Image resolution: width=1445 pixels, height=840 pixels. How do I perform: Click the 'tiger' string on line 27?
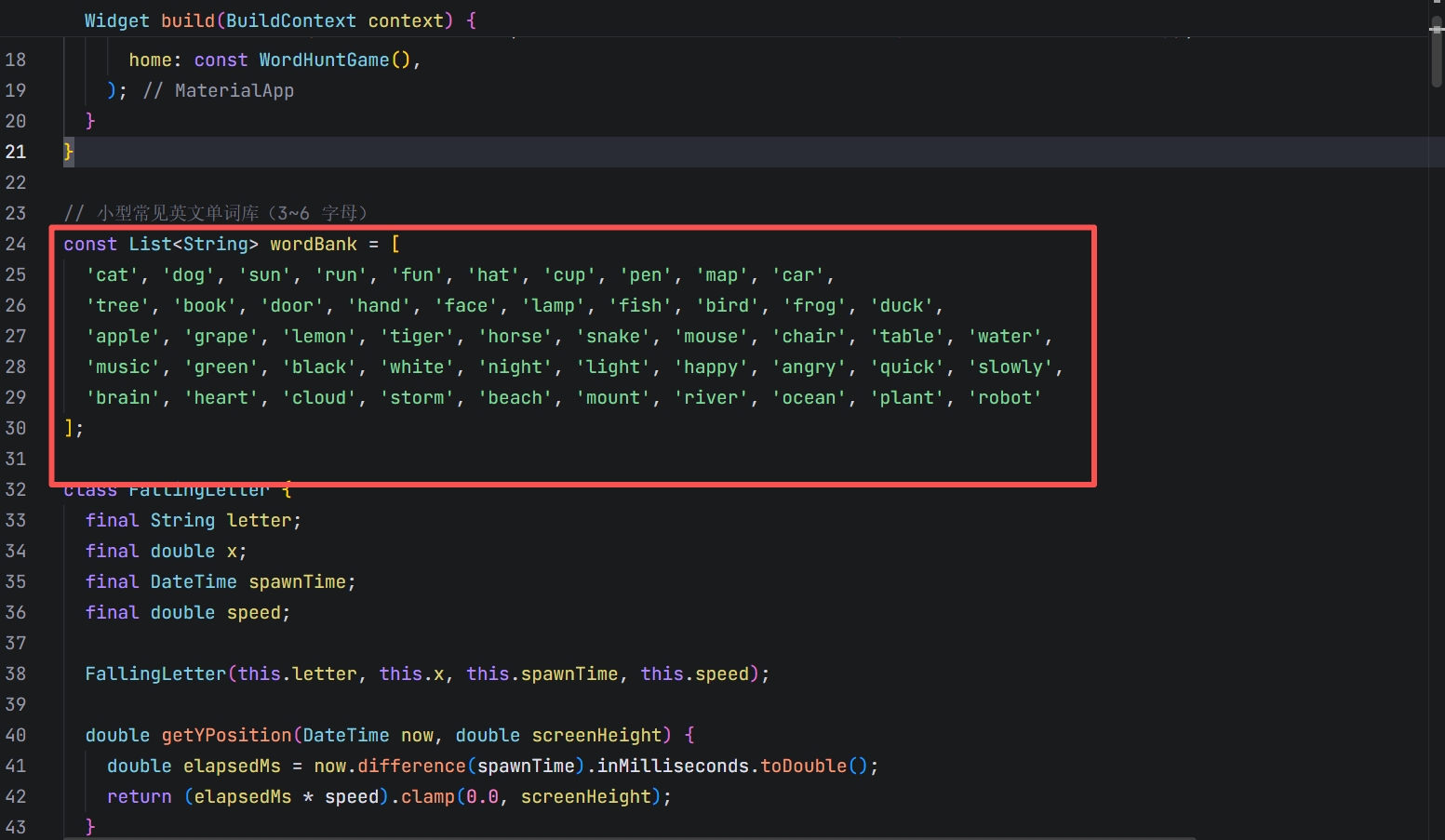point(417,336)
